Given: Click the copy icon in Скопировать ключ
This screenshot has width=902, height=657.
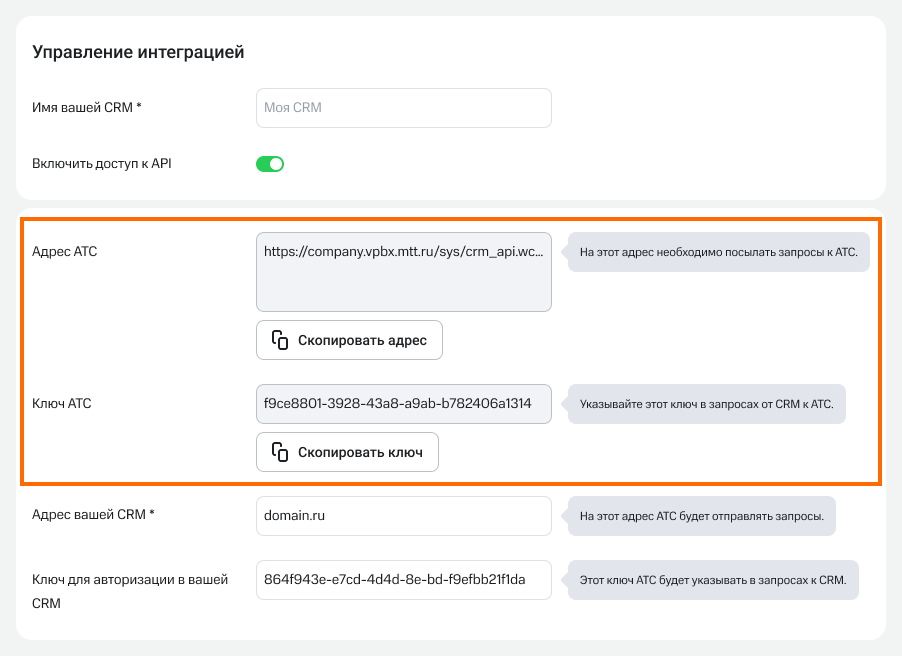Looking at the screenshot, I should (x=280, y=452).
